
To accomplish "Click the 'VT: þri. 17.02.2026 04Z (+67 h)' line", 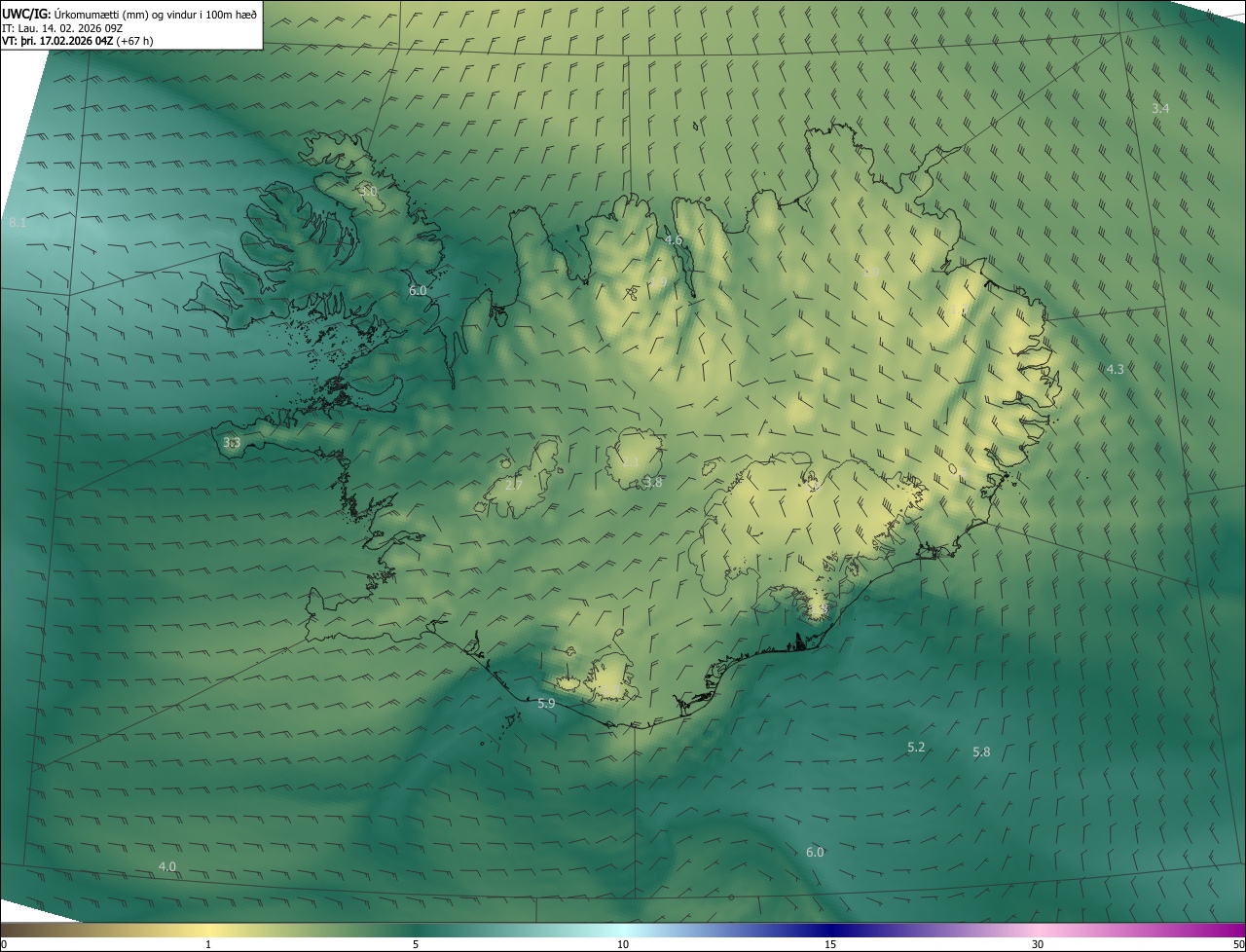I will click(x=77, y=41).
